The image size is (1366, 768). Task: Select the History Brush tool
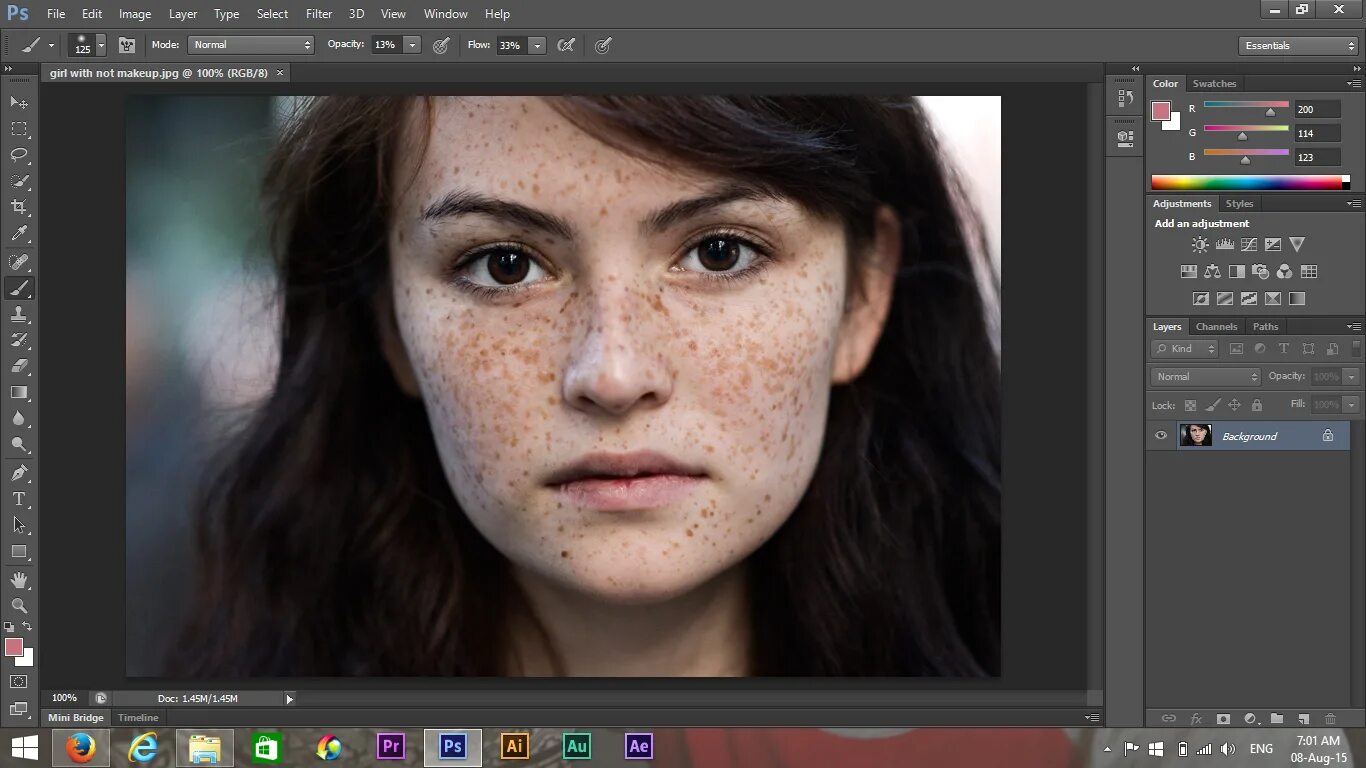19,340
